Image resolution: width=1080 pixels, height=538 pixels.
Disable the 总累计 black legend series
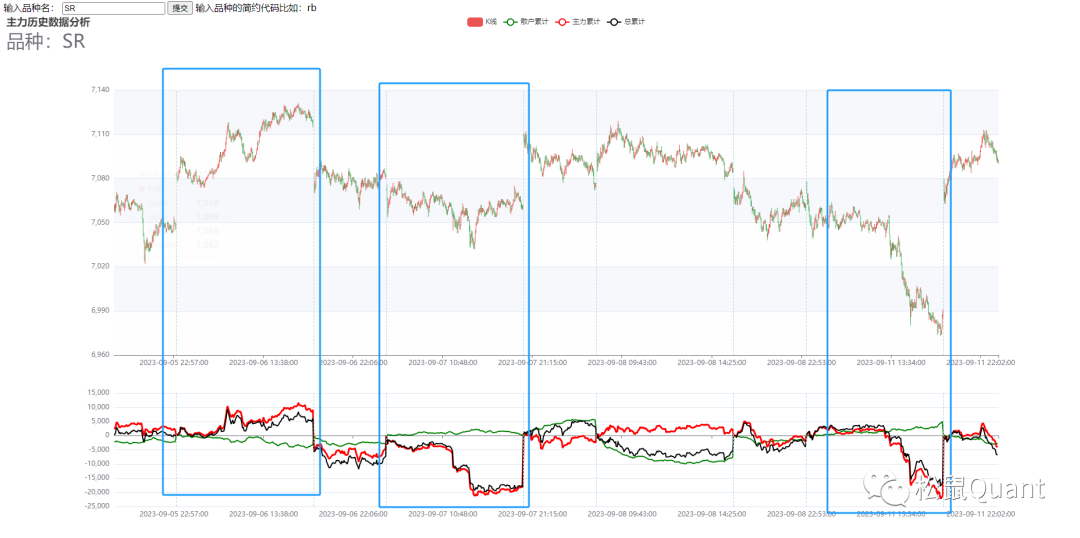tap(626, 22)
